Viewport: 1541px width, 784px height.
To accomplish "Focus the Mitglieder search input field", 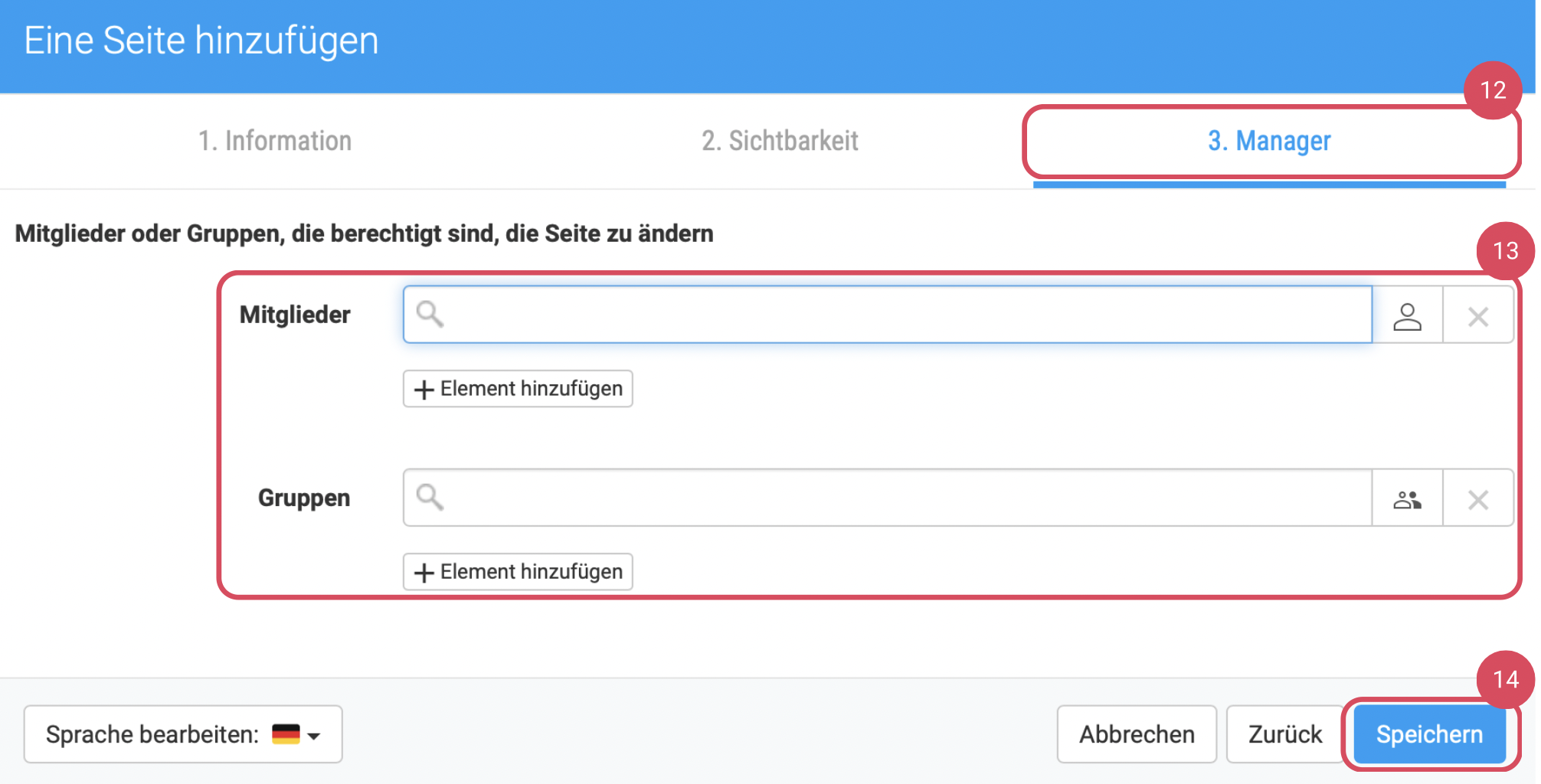I will [x=904, y=315].
